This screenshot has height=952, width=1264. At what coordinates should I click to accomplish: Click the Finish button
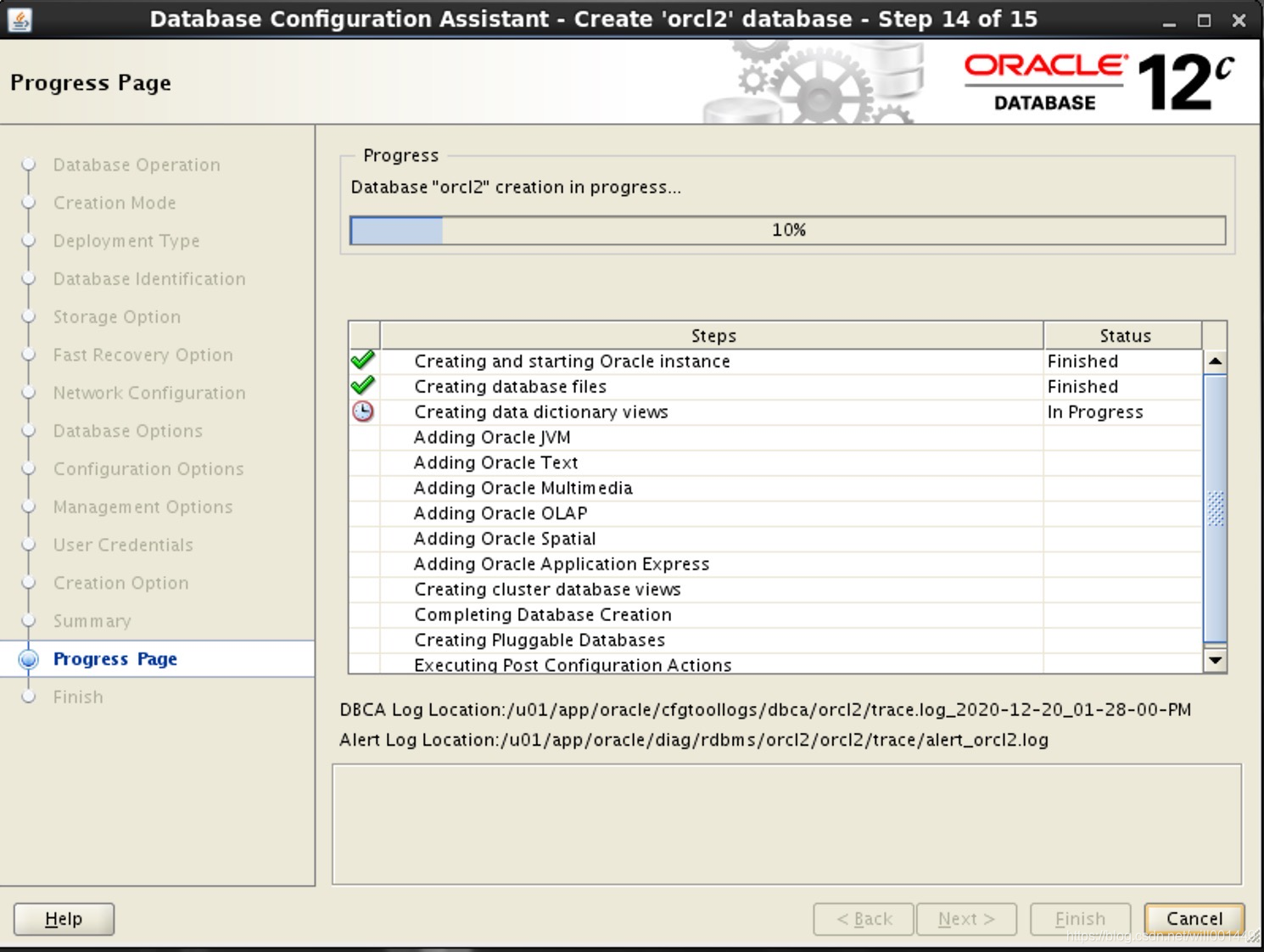(1080, 919)
